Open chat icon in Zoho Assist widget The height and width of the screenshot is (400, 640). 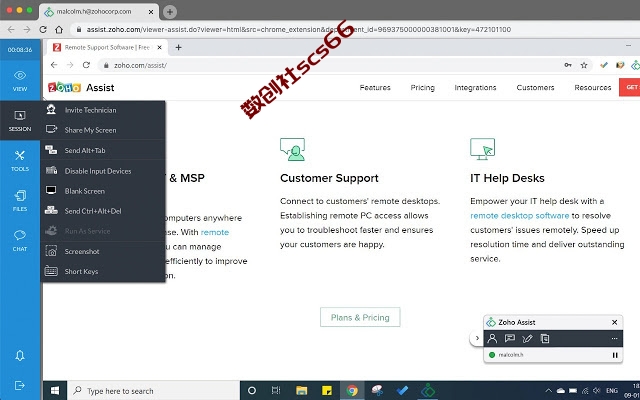[510, 338]
